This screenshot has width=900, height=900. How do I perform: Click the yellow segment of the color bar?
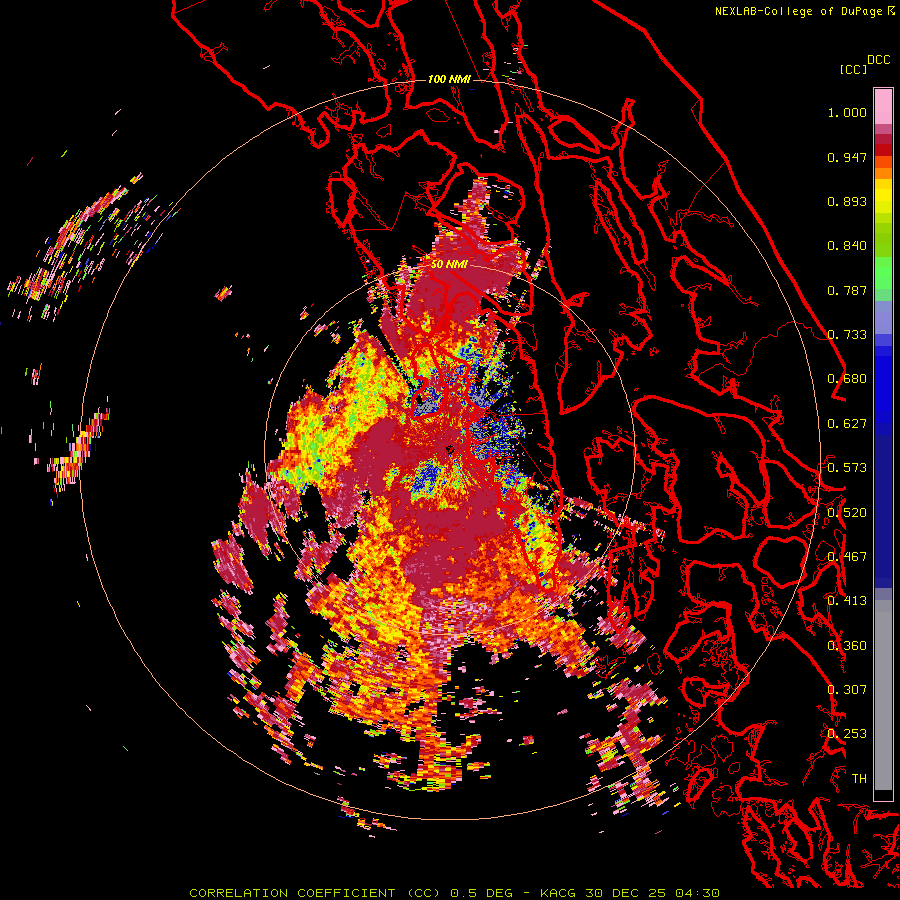click(x=883, y=196)
